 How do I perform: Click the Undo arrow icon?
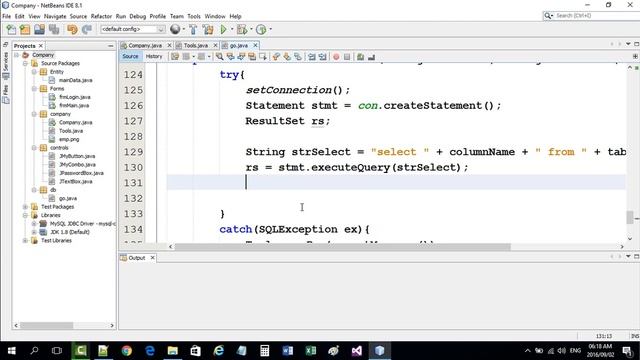pos(72,29)
